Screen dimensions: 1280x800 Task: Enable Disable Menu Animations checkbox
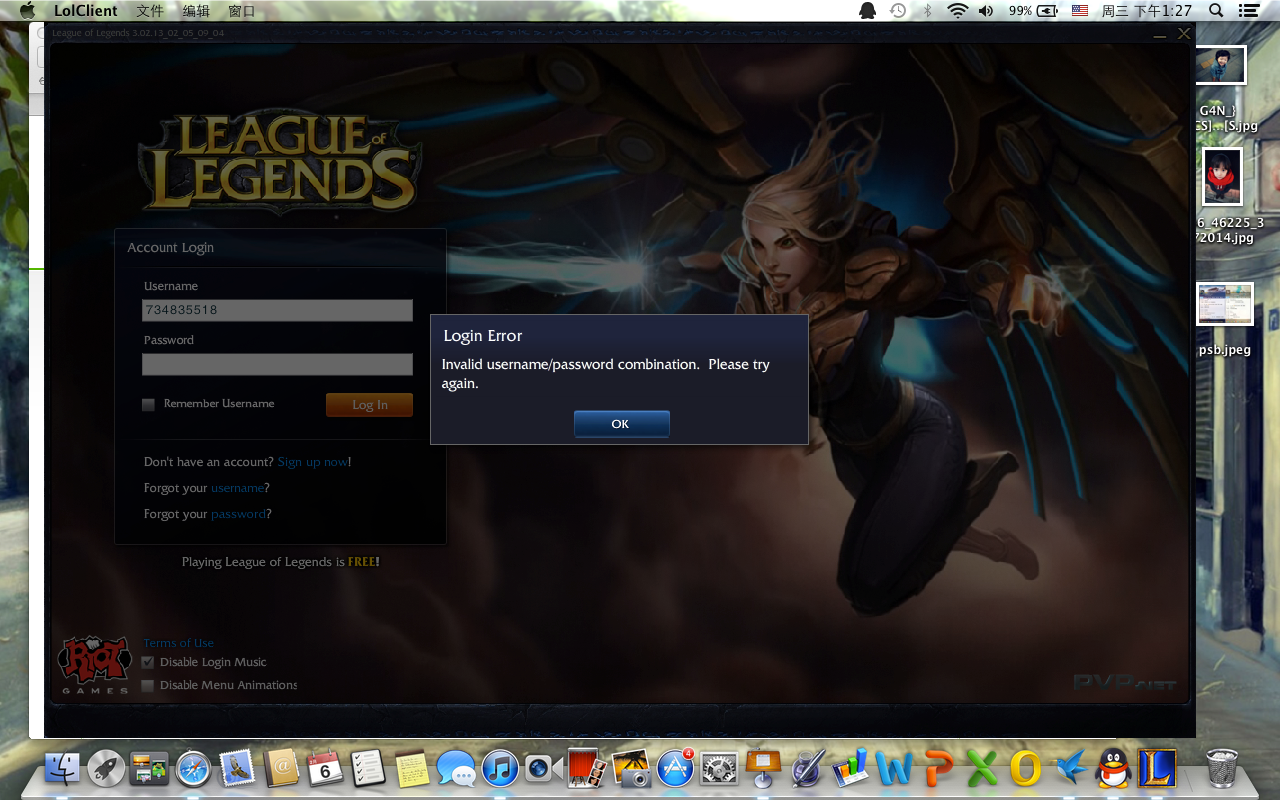(x=148, y=685)
